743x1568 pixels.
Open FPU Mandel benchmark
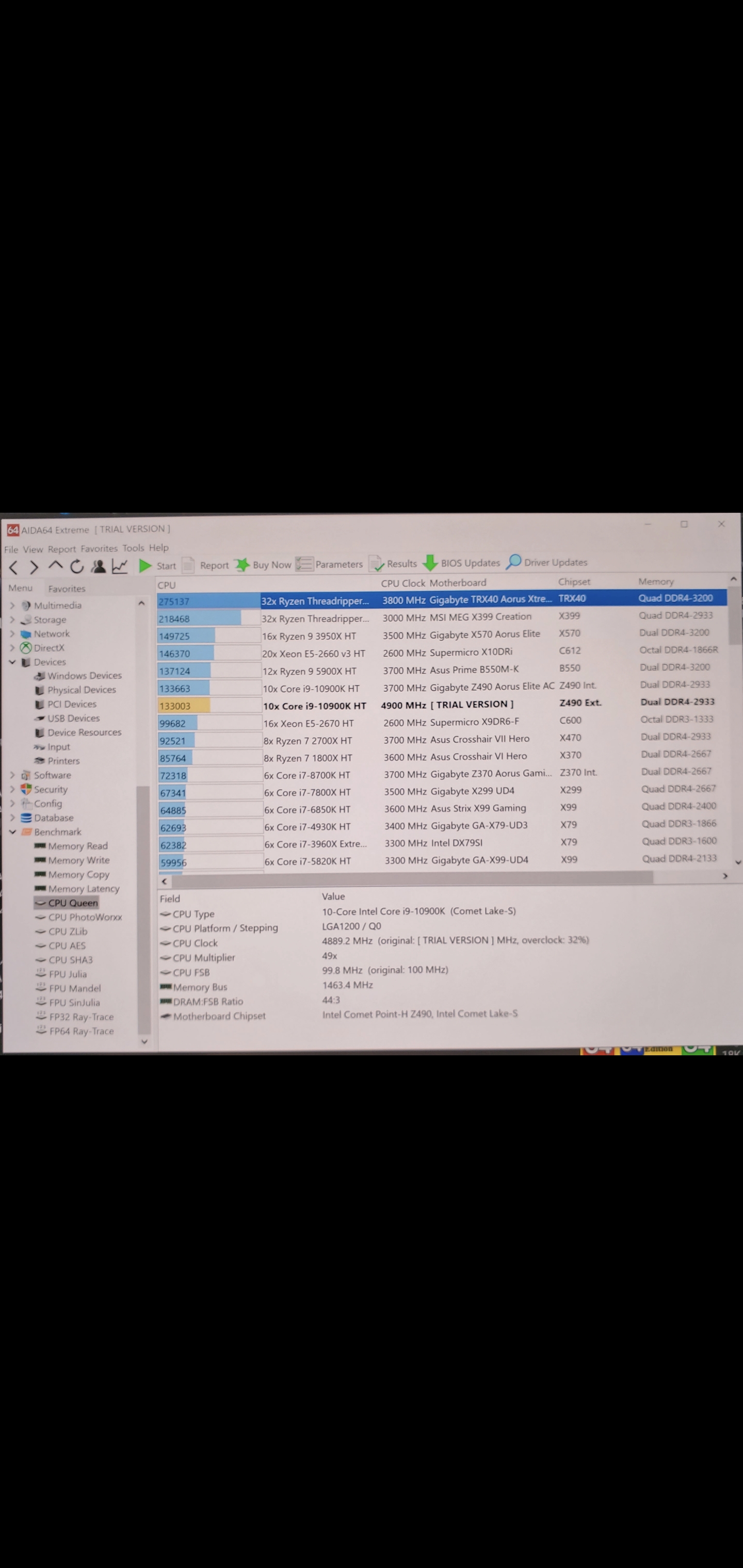[x=68, y=989]
